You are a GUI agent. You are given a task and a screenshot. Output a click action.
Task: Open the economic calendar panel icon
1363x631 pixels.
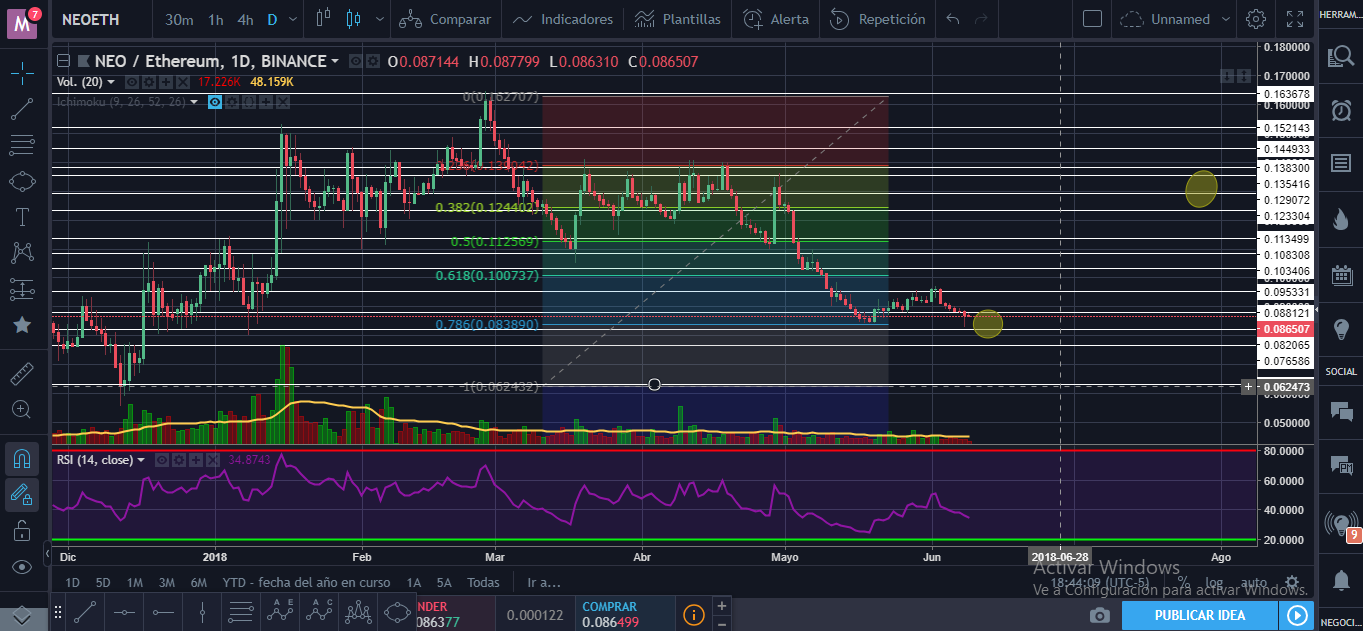1341,276
